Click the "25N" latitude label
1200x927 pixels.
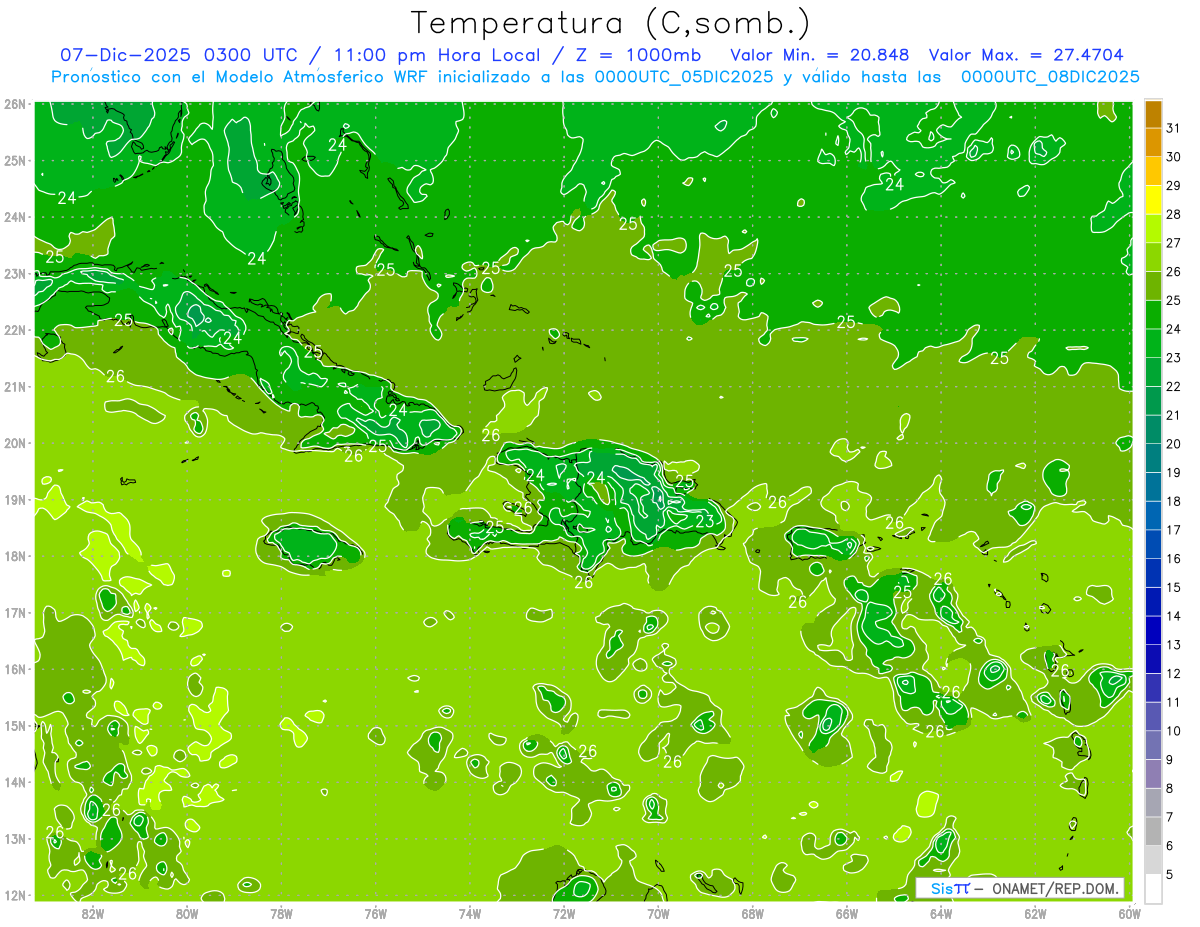pos(15,160)
